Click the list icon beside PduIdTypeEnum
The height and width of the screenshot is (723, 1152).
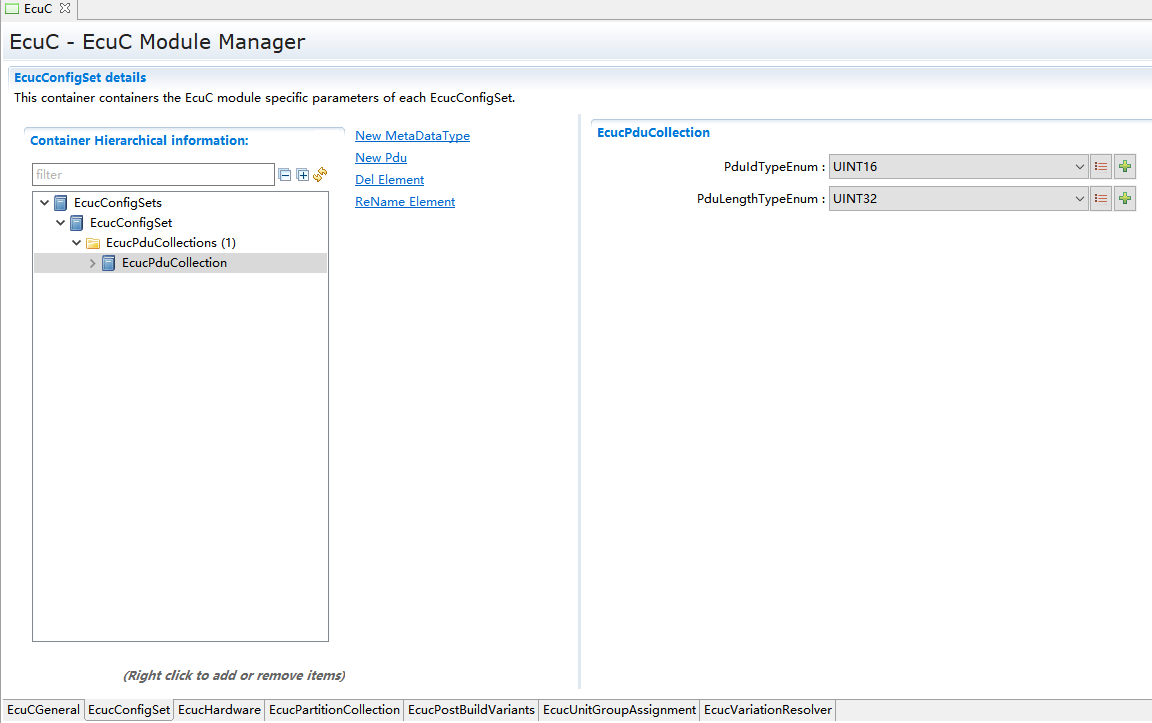tap(1101, 167)
